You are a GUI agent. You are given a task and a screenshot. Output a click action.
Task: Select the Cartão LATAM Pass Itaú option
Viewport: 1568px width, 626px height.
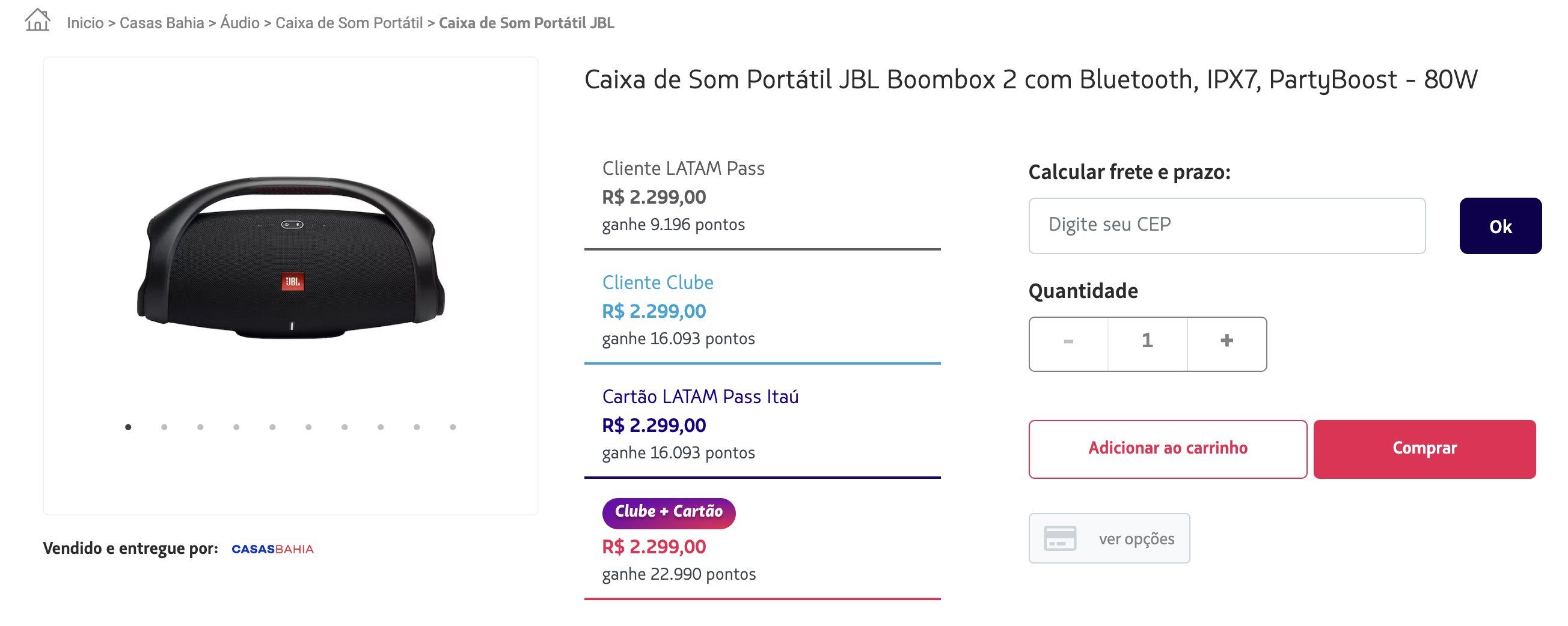762,425
